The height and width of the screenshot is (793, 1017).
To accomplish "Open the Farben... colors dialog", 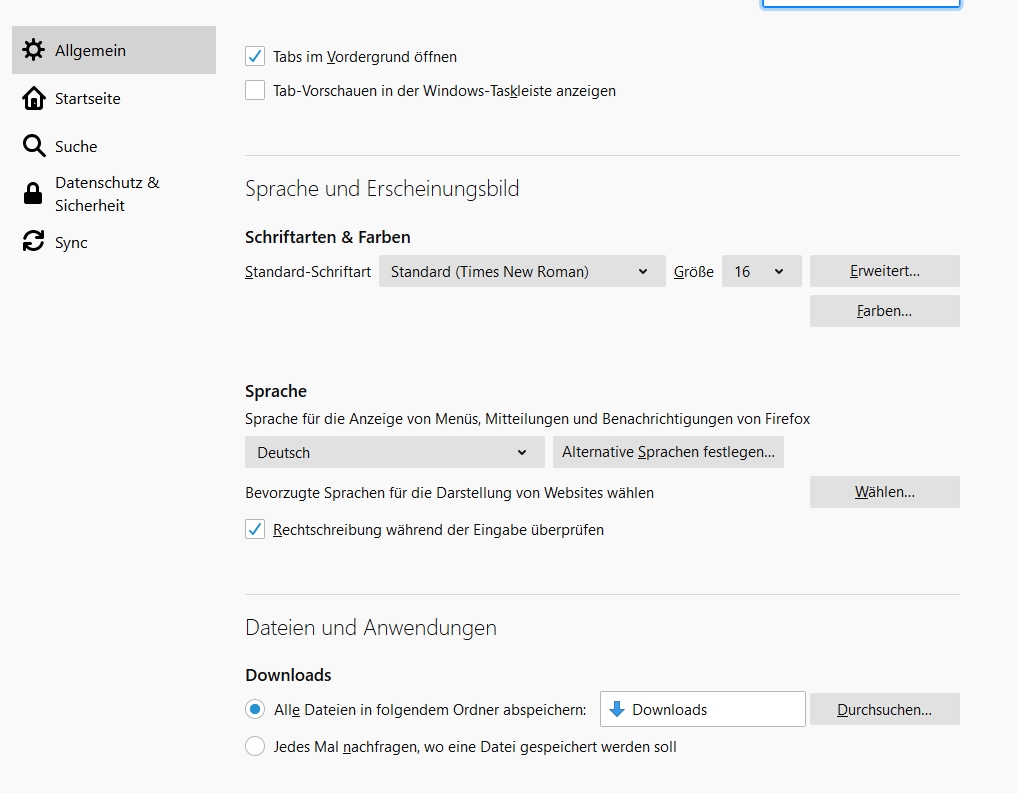I will point(884,311).
